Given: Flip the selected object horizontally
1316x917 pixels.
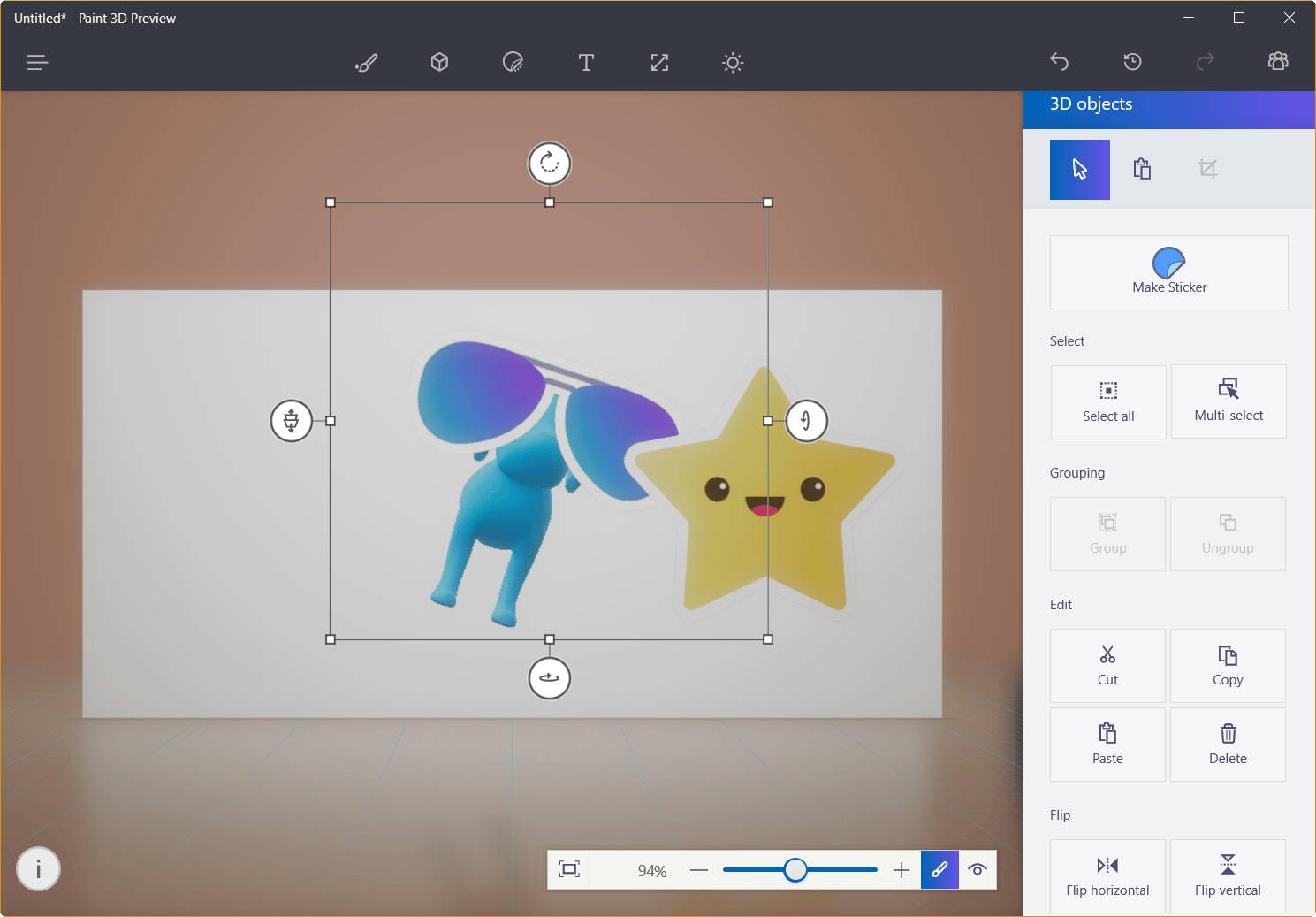Looking at the screenshot, I should click(x=1107, y=875).
